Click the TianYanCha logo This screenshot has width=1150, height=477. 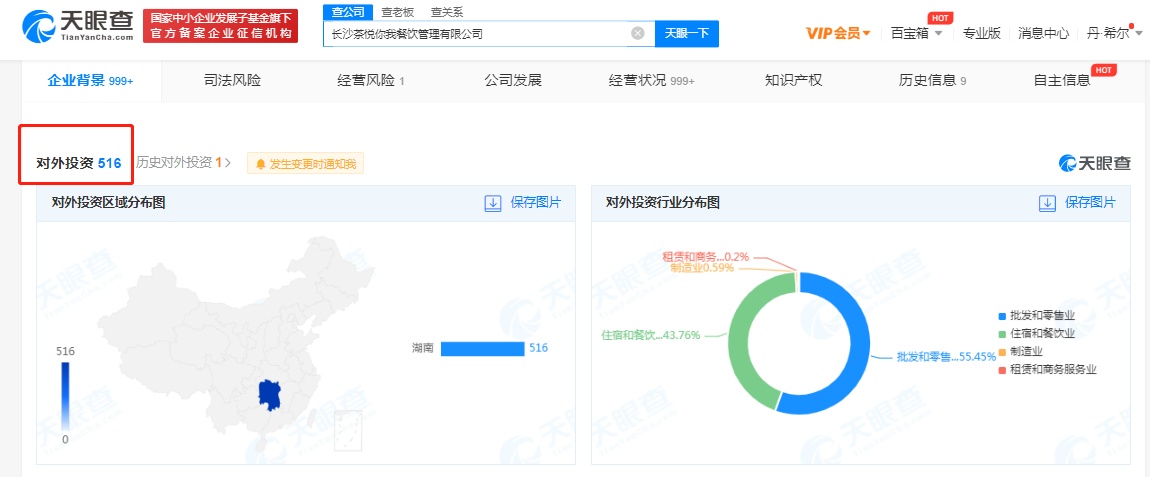click(x=78, y=26)
